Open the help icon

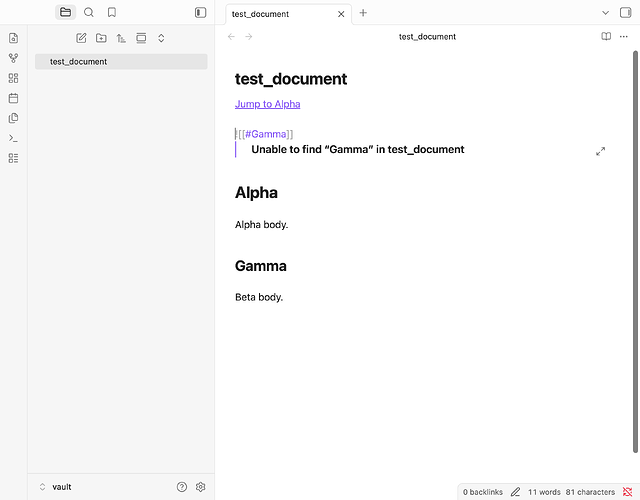[x=182, y=487]
